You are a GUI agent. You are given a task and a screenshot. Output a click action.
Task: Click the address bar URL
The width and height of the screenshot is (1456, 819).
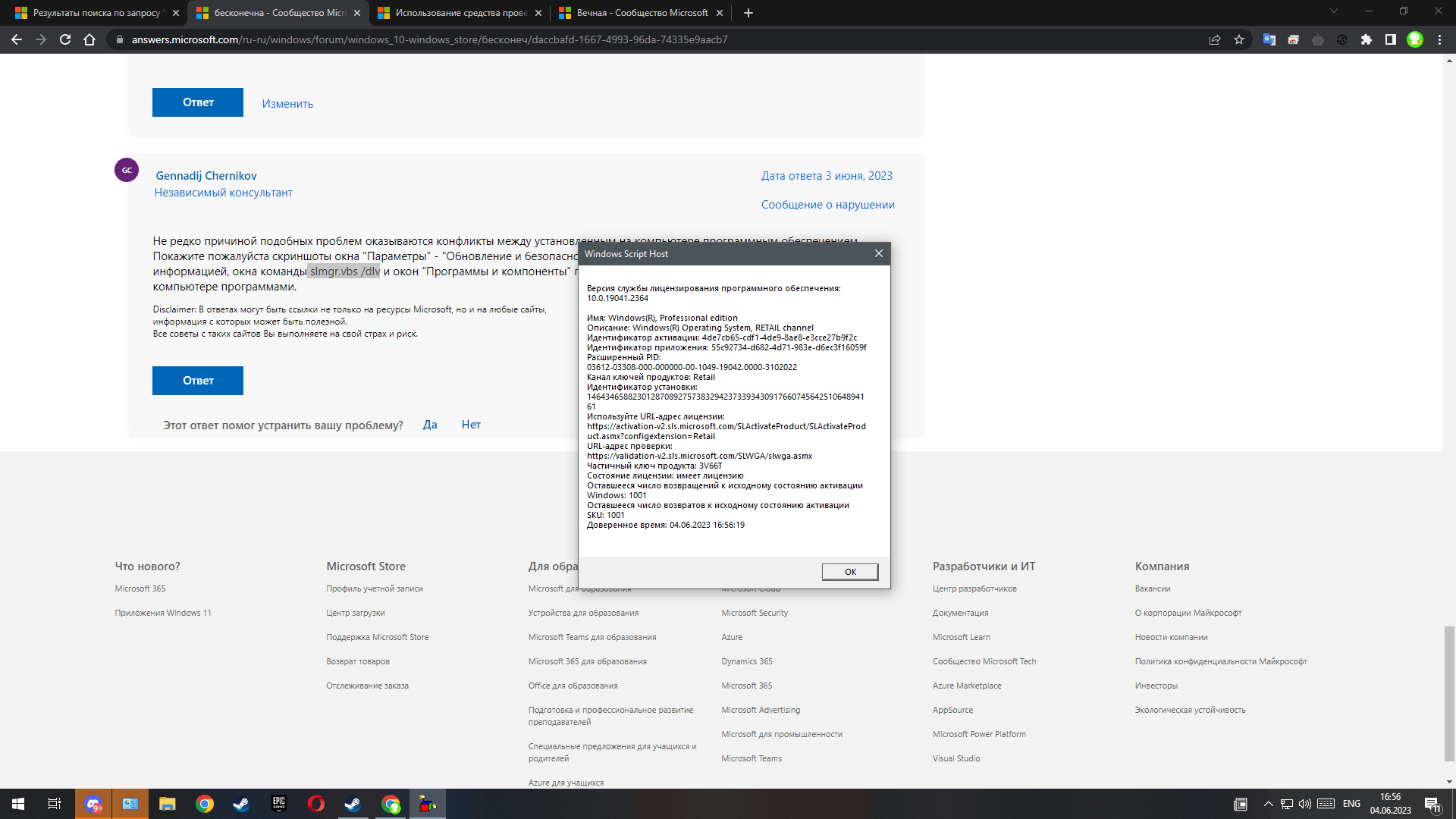click(x=429, y=39)
